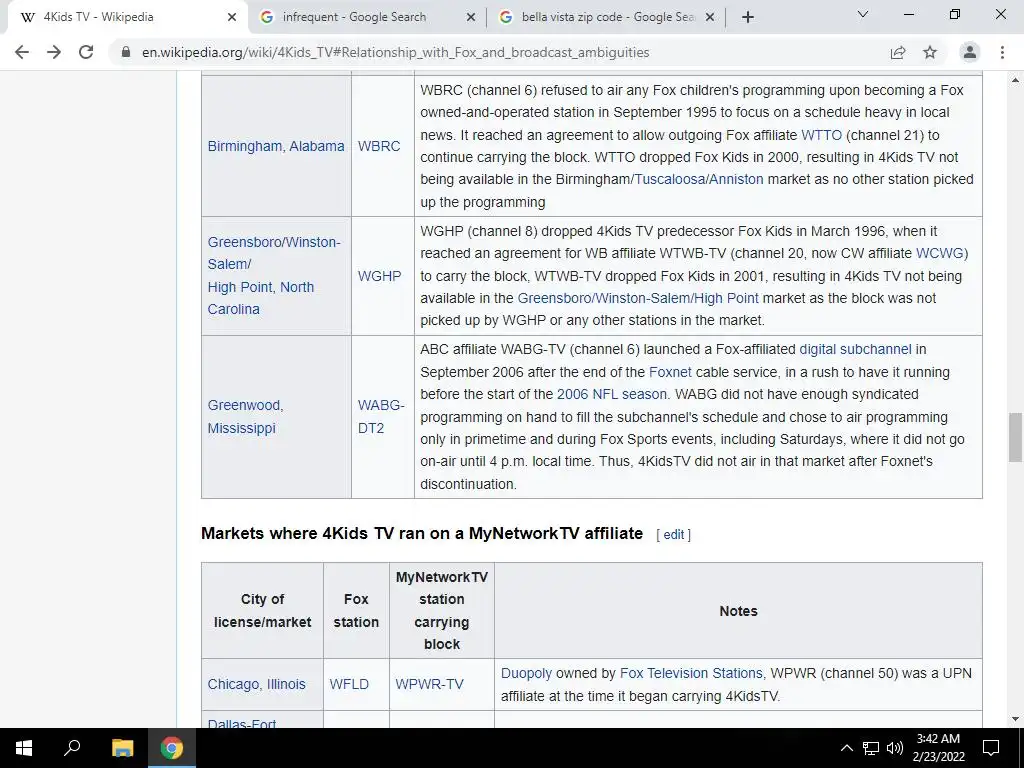The width and height of the screenshot is (1024, 768).
Task: Open File Explorer from taskbar
Action: tap(122, 748)
